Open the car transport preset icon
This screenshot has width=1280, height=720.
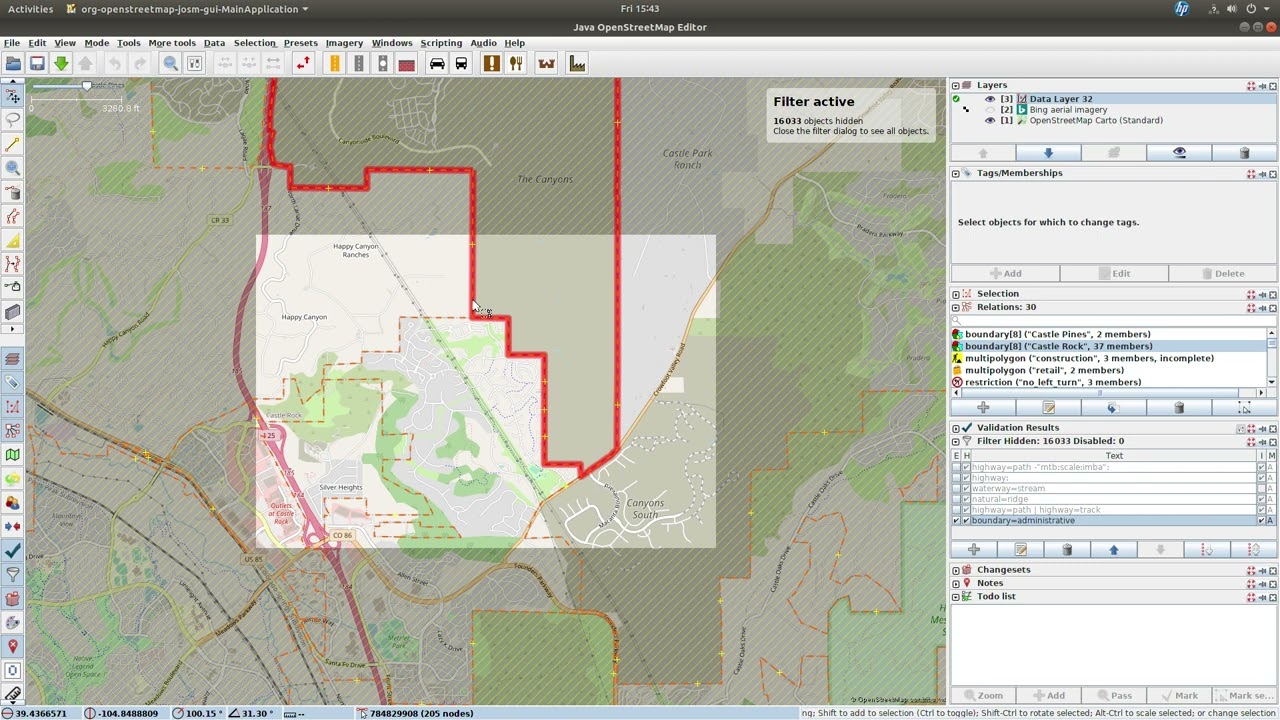pyautogui.click(x=437, y=64)
